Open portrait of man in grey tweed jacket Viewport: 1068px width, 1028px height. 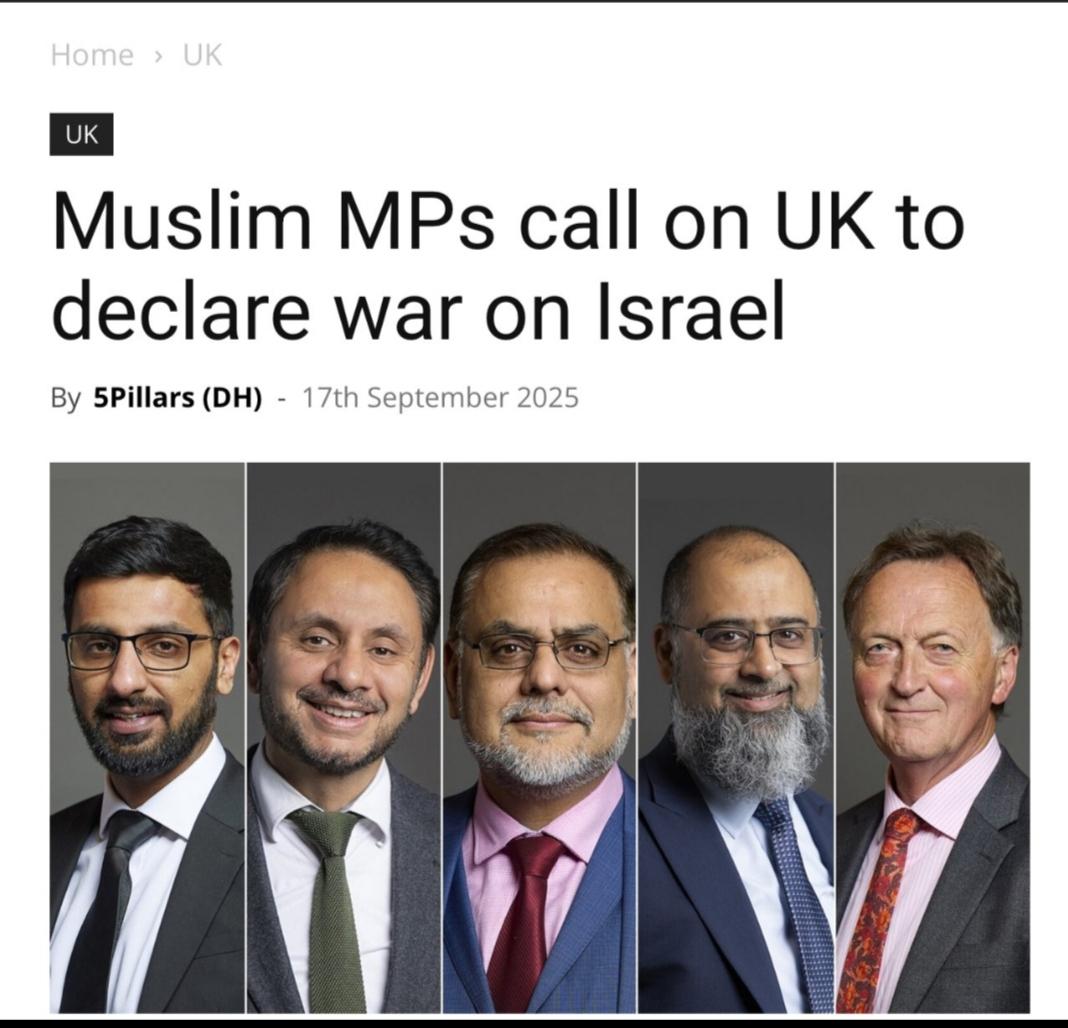(x=344, y=737)
